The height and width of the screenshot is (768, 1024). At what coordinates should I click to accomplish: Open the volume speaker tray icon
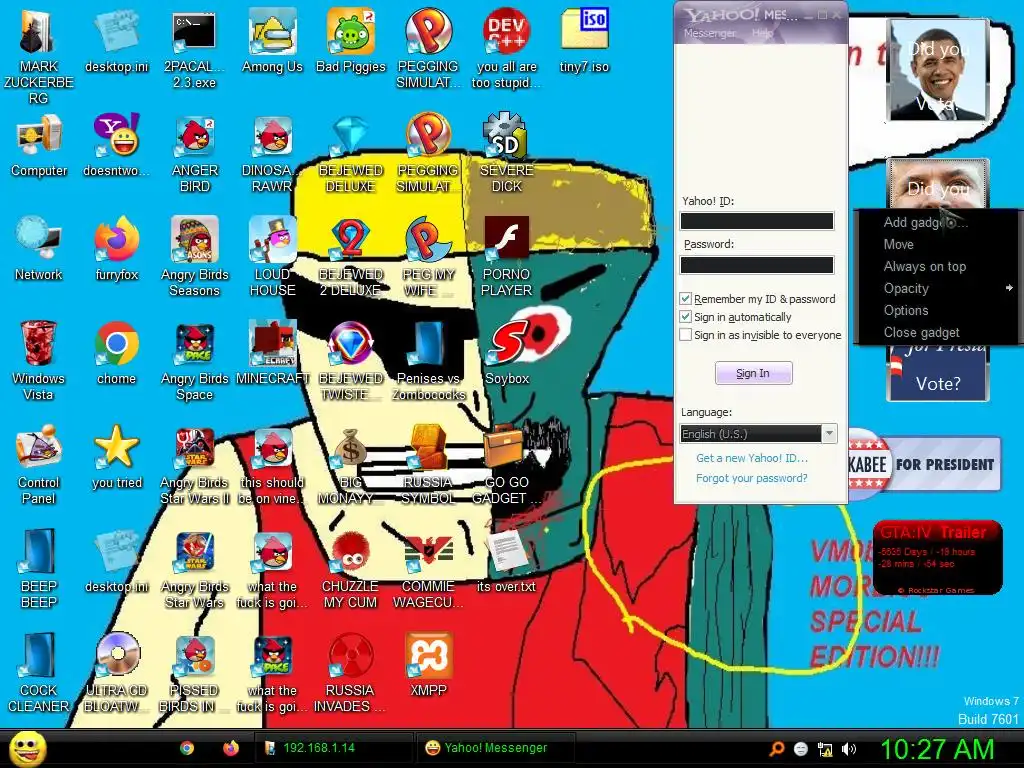[x=848, y=749]
